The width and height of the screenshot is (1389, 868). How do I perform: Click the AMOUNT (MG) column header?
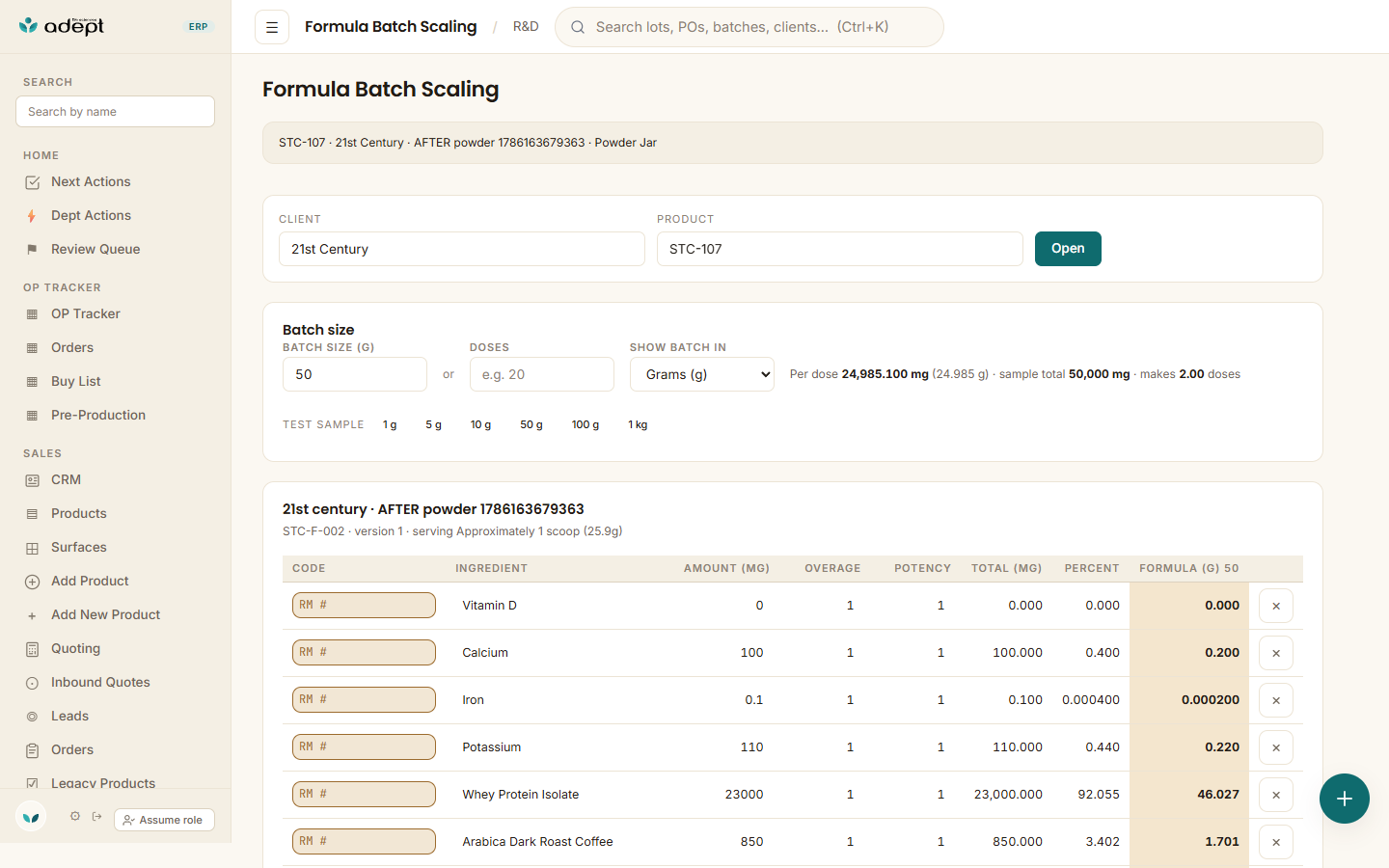click(x=726, y=569)
